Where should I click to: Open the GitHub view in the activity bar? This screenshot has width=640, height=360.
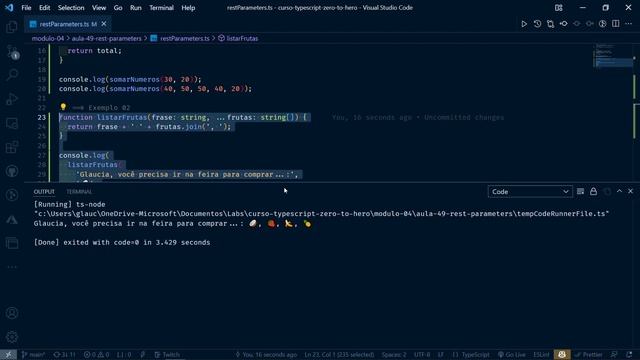(x=12, y=171)
